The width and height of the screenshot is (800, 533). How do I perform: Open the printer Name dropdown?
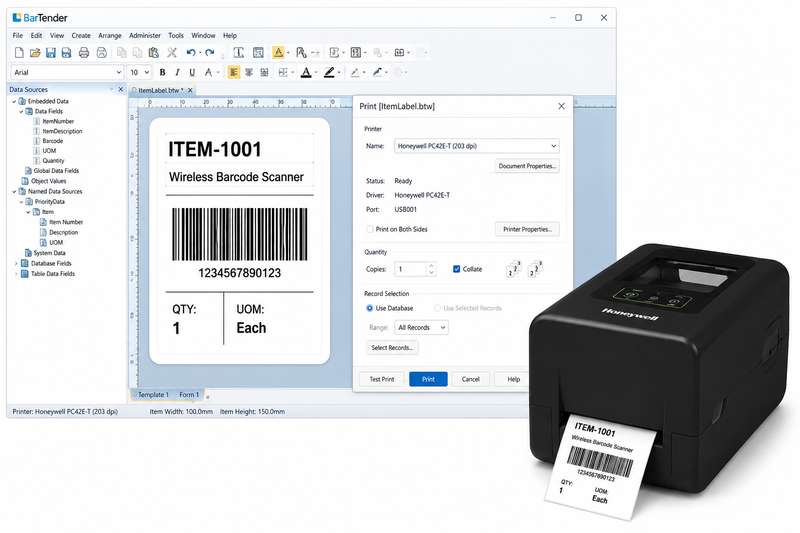(554, 146)
